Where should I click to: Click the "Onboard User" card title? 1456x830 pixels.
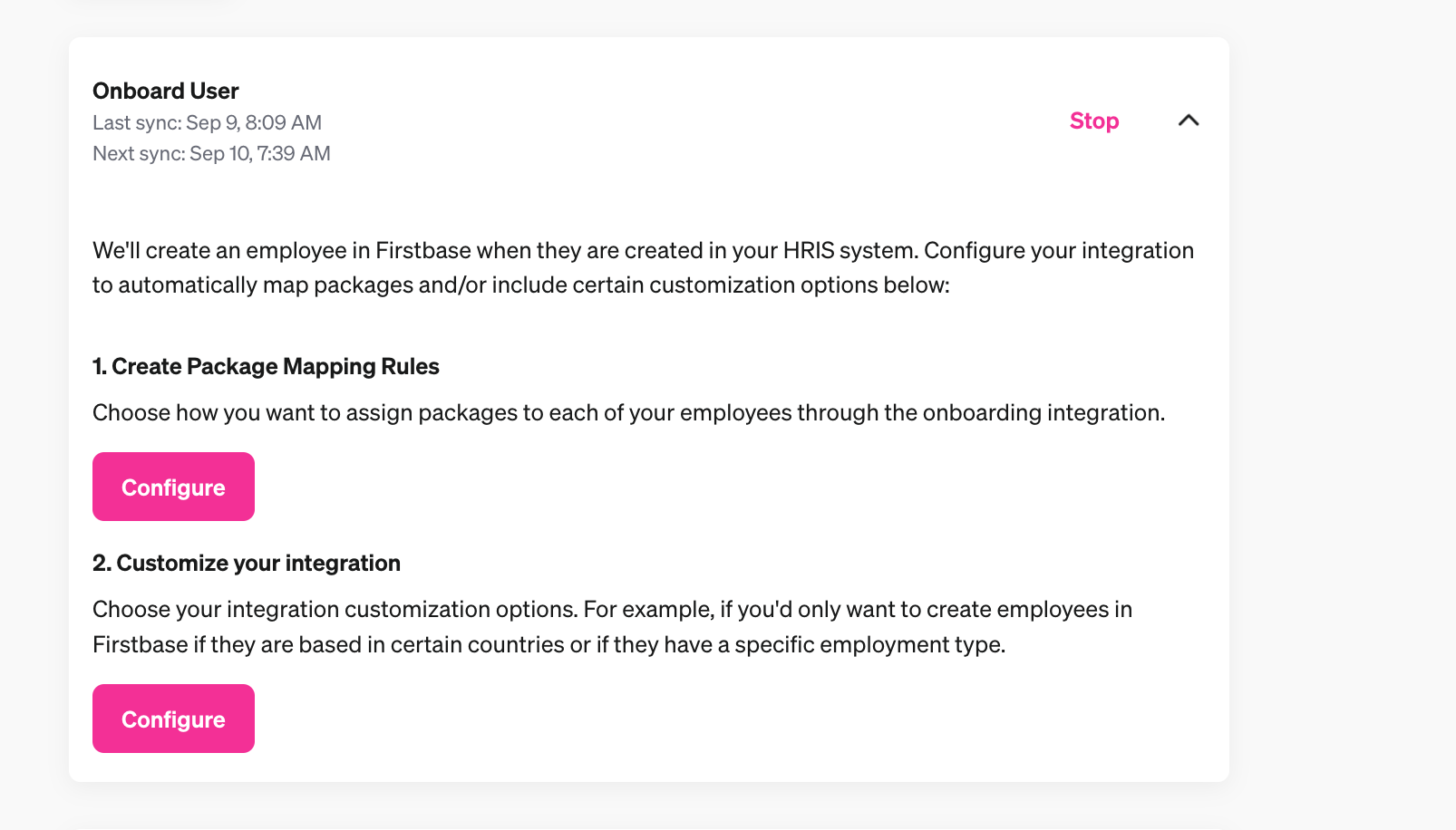click(166, 92)
